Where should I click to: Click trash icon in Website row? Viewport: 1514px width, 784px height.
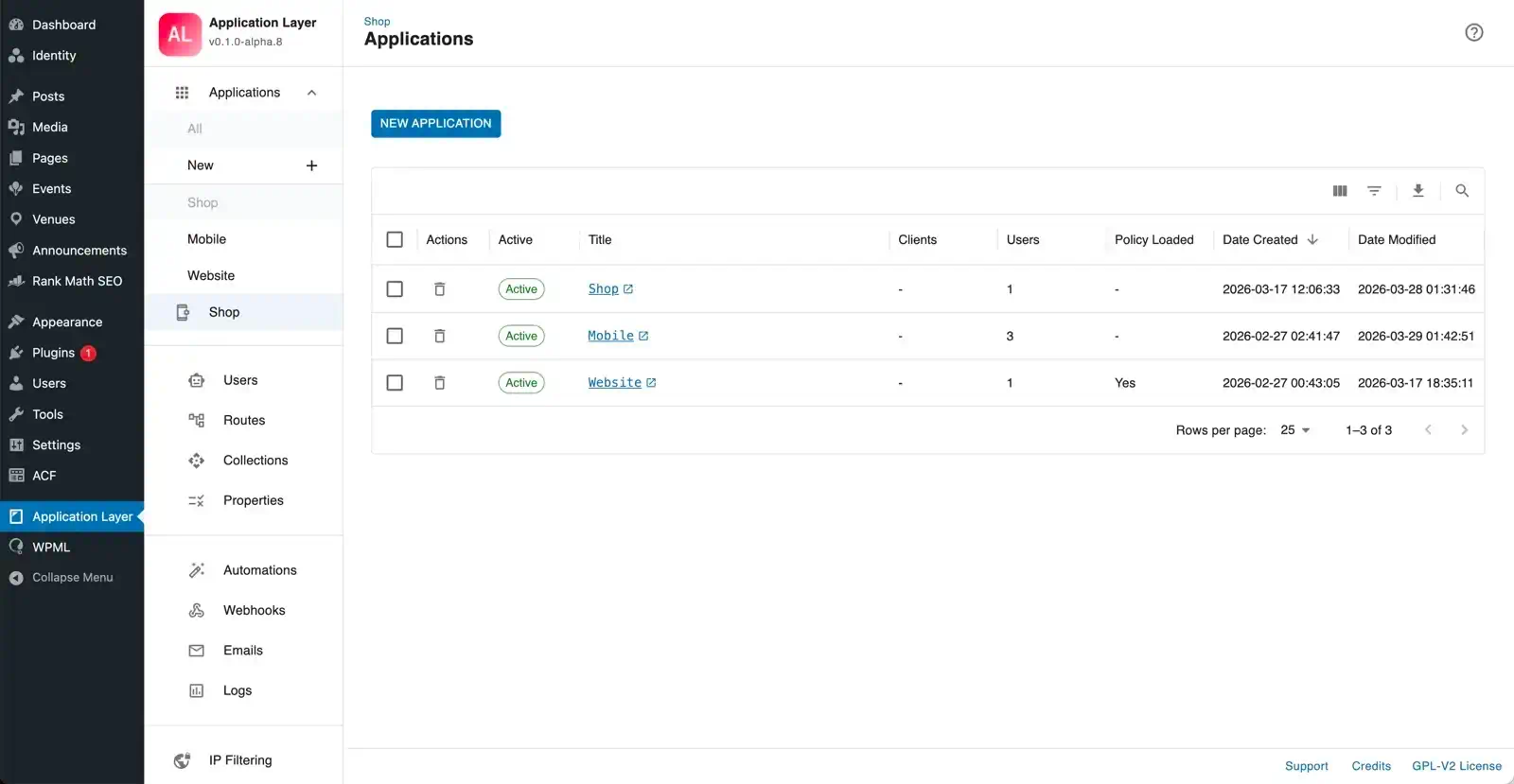coord(439,383)
